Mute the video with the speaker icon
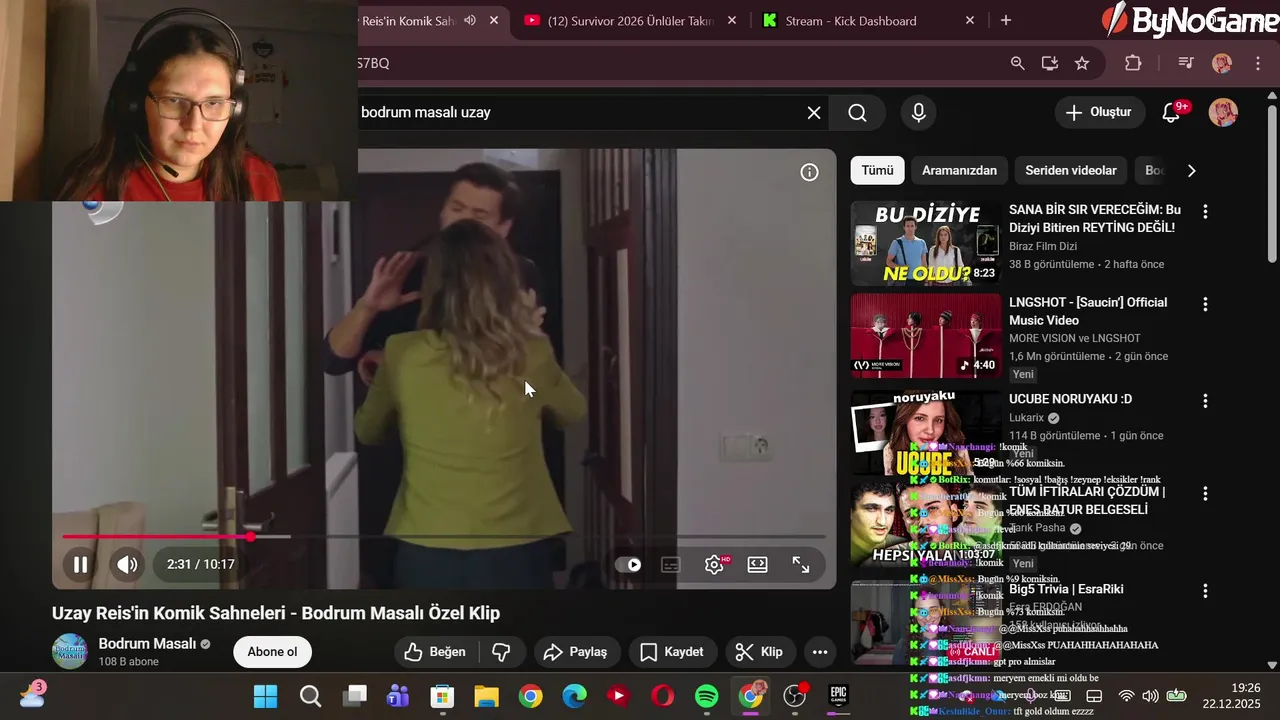 click(x=127, y=565)
